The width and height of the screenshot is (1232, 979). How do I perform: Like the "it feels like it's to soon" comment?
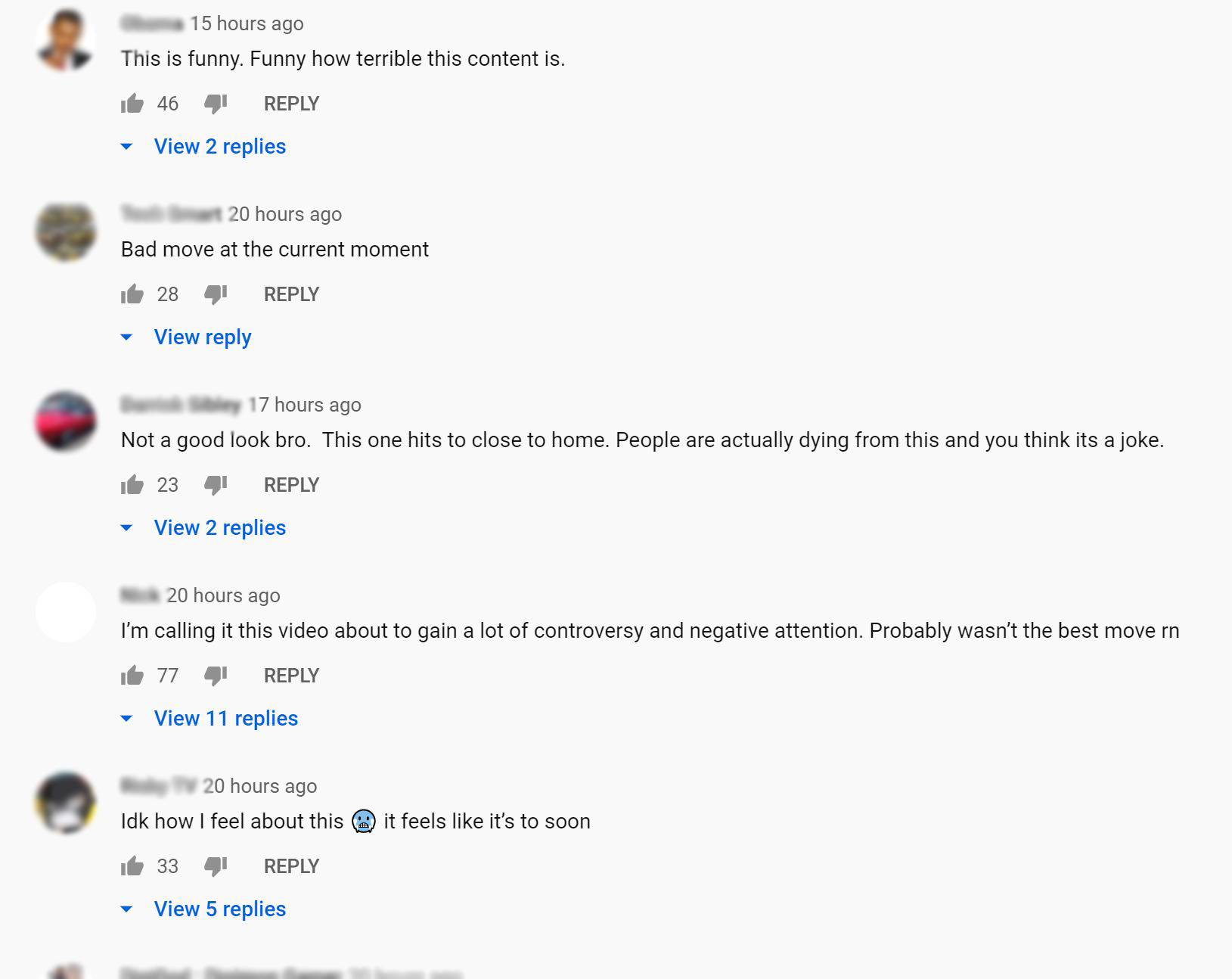coord(132,866)
